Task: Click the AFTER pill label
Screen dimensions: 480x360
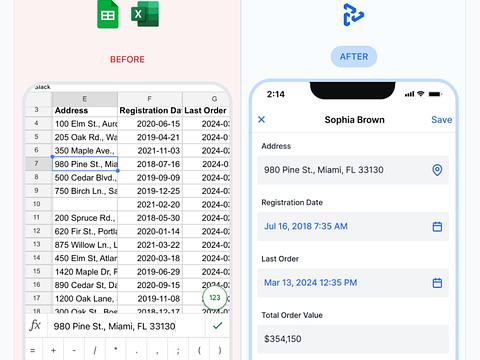Action: click(354, 57)
